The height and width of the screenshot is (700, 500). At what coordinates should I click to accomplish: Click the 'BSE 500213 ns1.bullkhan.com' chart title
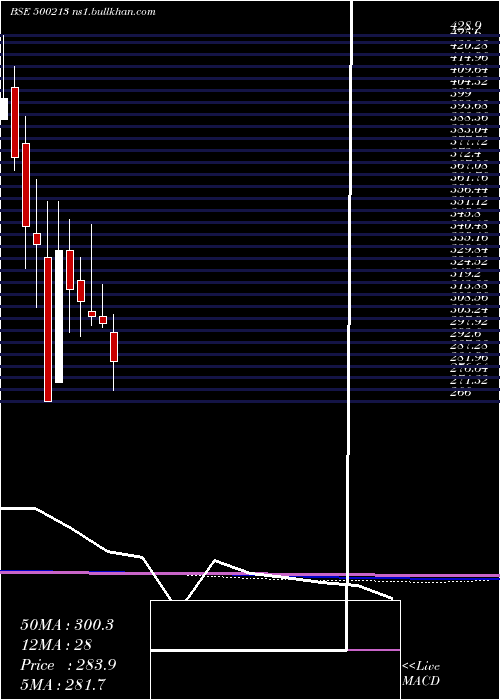[83, 12]
